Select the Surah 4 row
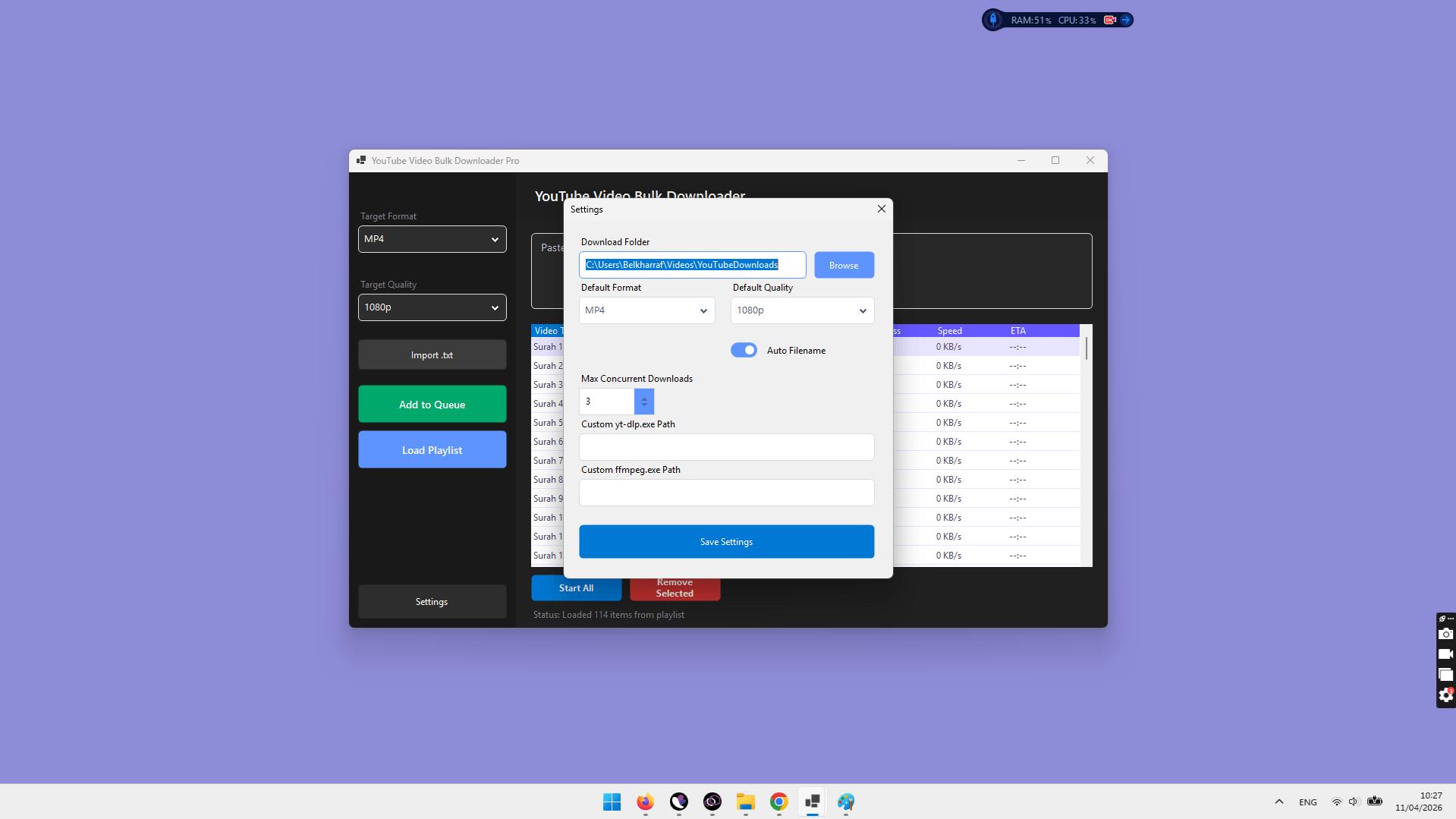Screen dimensions: 1456x819 (548, 404)
